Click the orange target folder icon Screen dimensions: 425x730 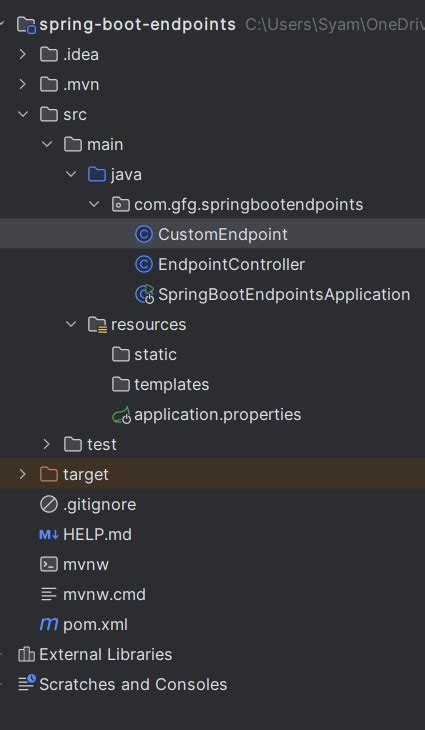pos(49,474)
